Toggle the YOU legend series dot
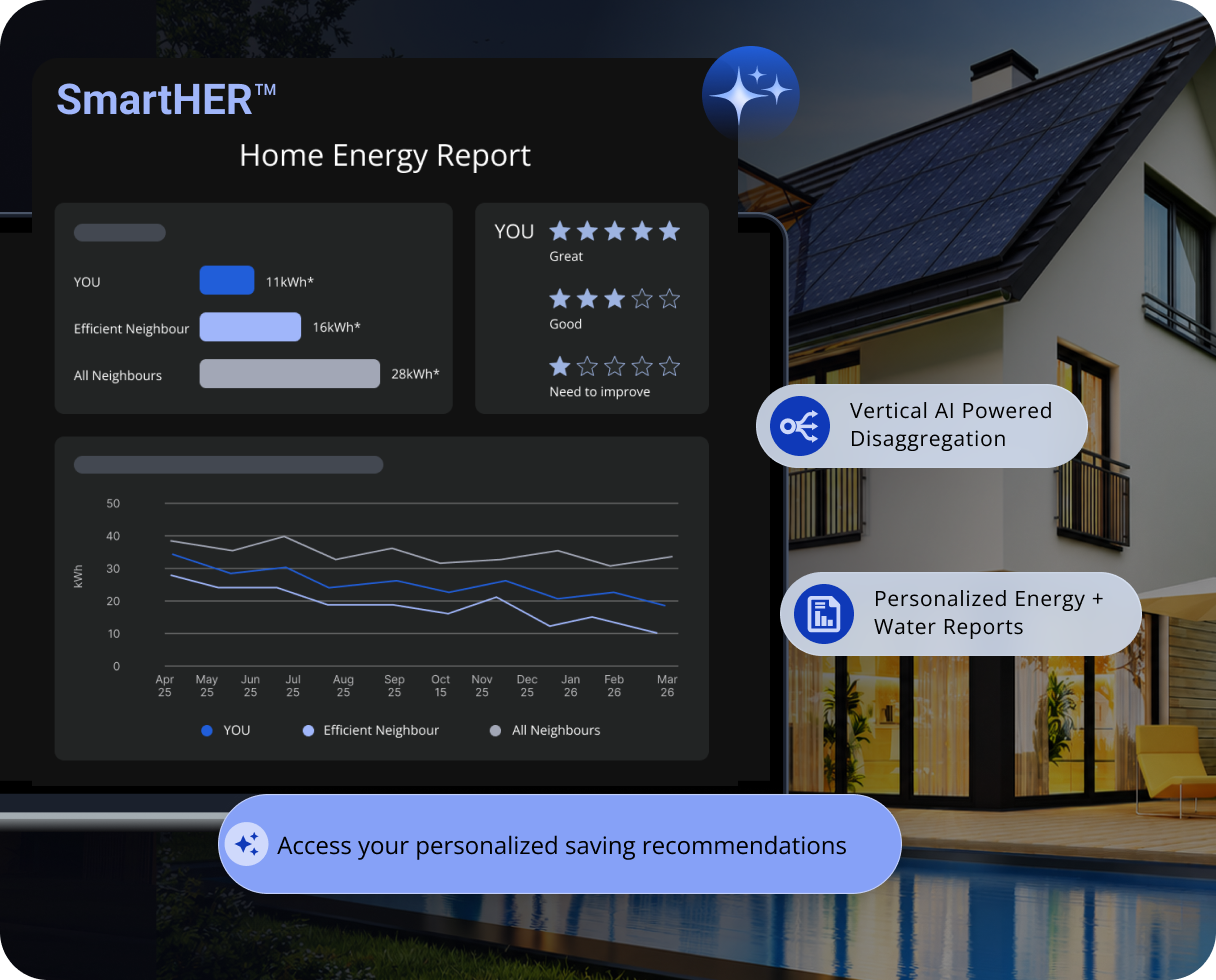The width and height of the screenshot is (1216, 980). pos(207,731)
